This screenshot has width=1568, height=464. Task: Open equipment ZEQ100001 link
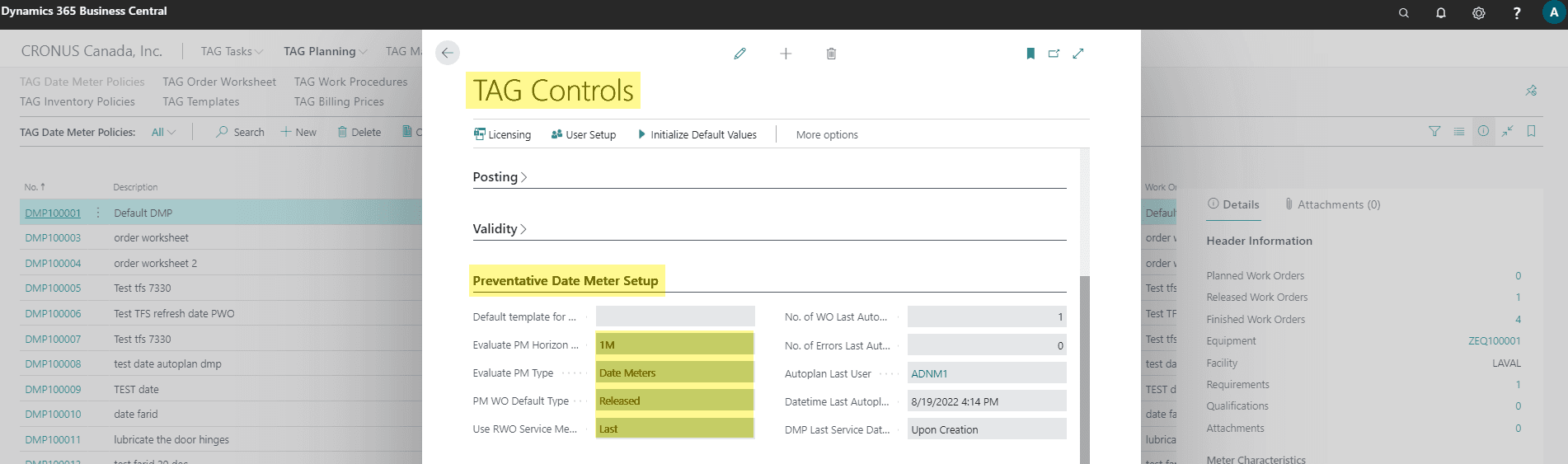pyautogui.click(x=1495, y=340)
